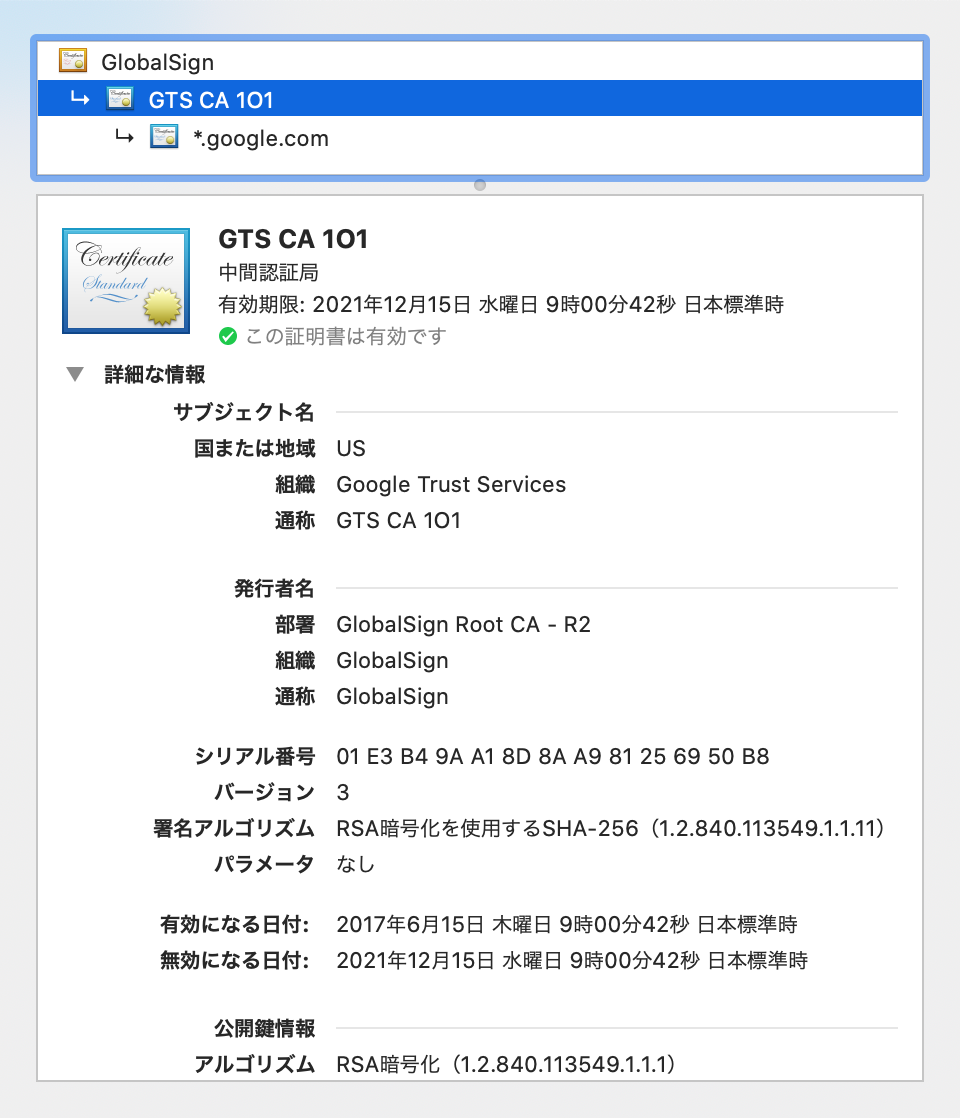
Task: Collapse the 詳細な情報 disclosure triangle
Action: click(75, 374)
